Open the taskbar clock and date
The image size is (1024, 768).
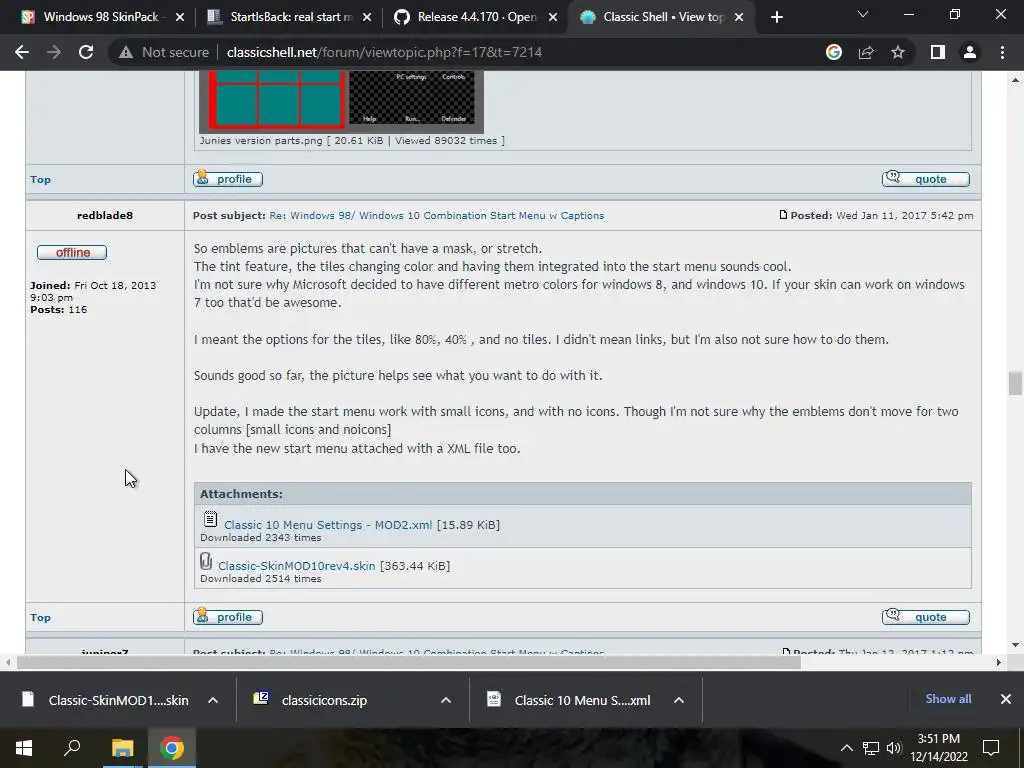938,748
